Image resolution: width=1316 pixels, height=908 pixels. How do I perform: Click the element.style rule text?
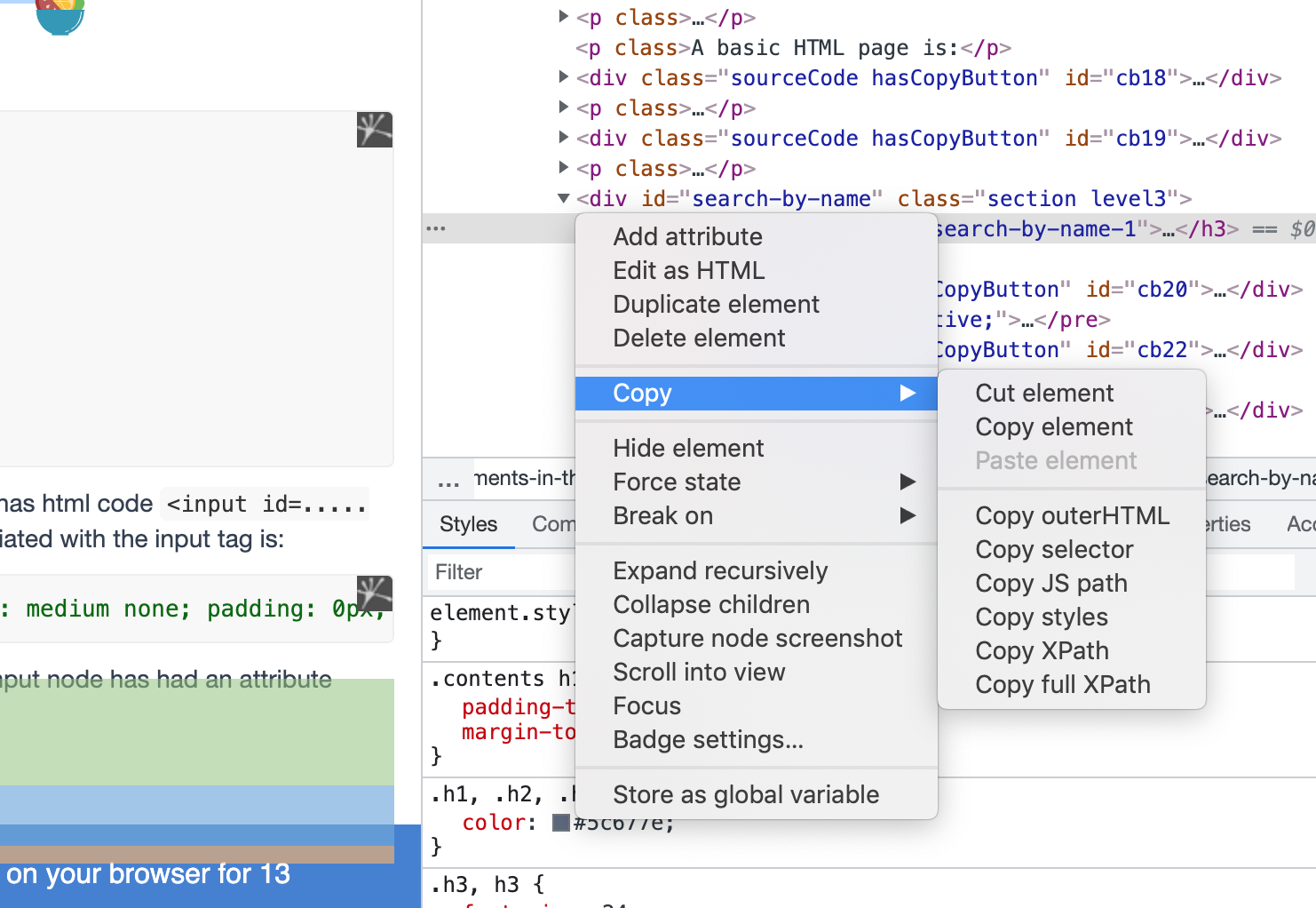[x=502, y=613]
